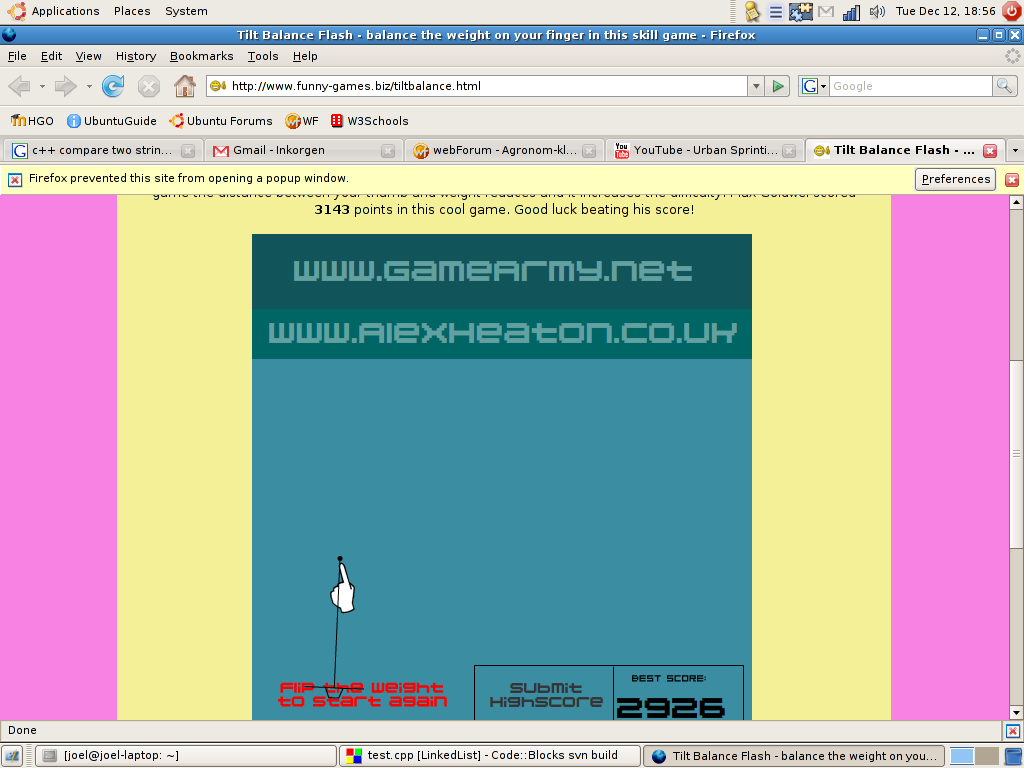Dismiss the popup blocked notification bar
Image resolution: width=1024 pixels, height=768 pixels.
[x=1012, y=180]
